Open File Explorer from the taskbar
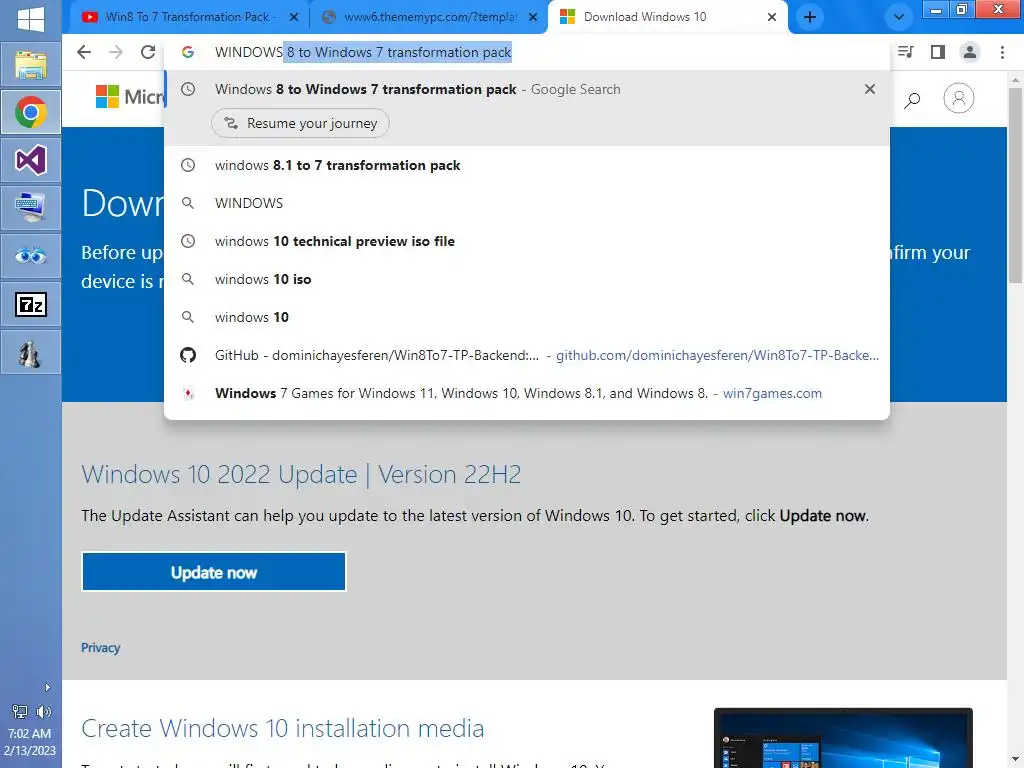The image size is (1024, 768). tap(31, 64)
